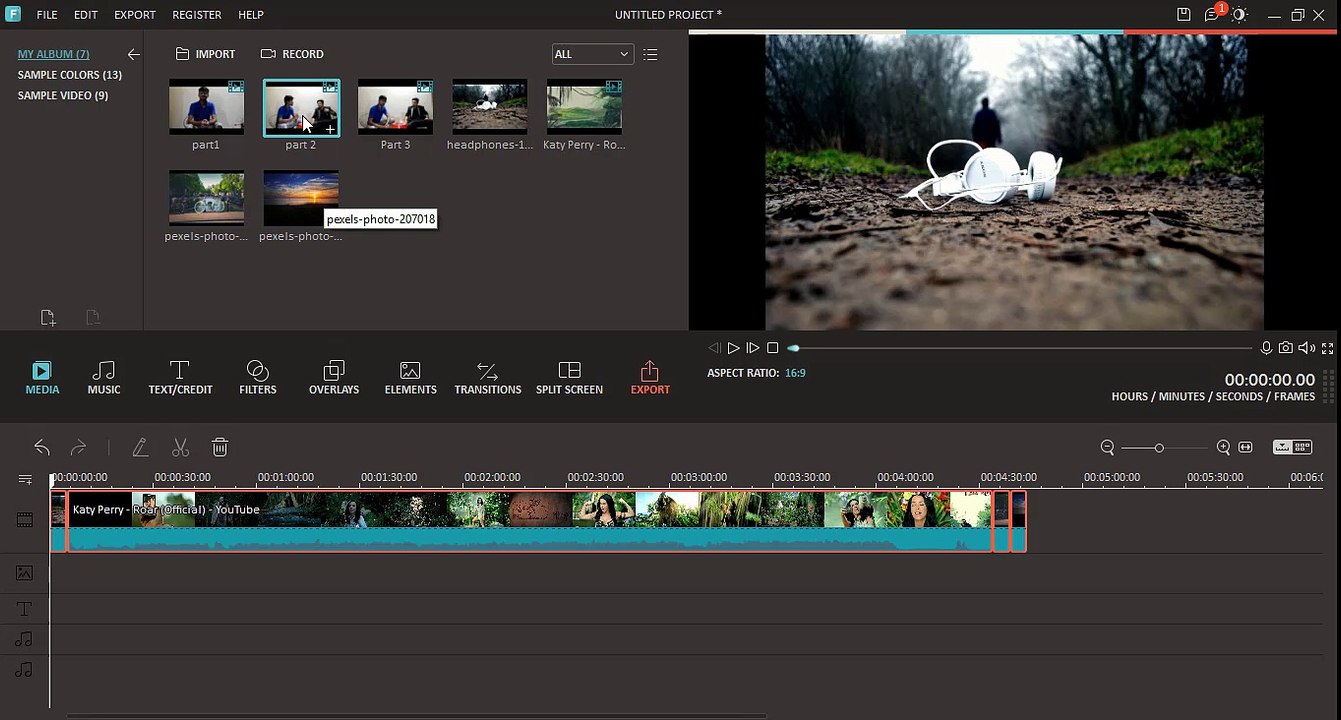Open the EXPORT menu

point(135,15)
